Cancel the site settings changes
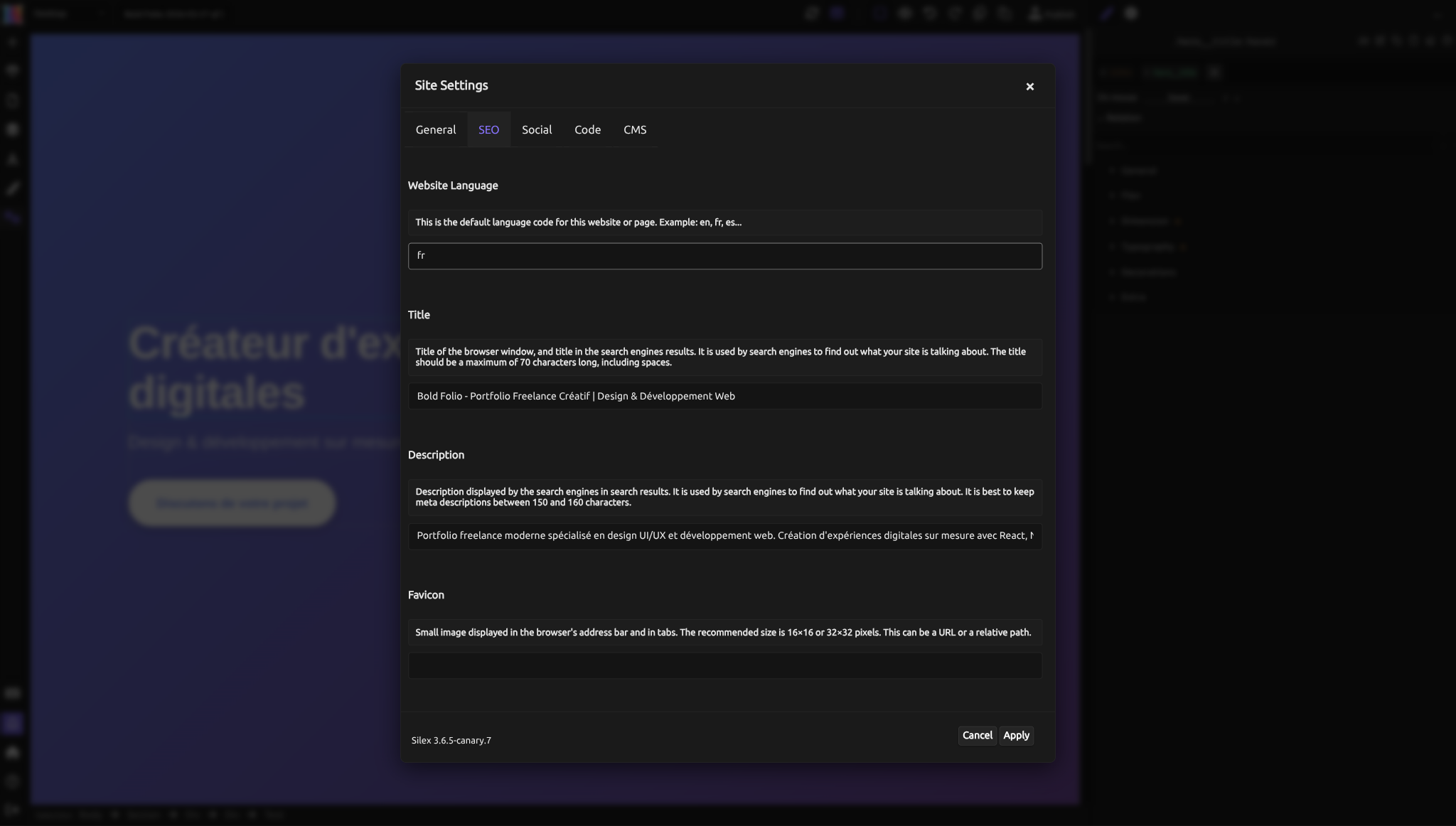The image size is (1456, 826). point(976,735)
